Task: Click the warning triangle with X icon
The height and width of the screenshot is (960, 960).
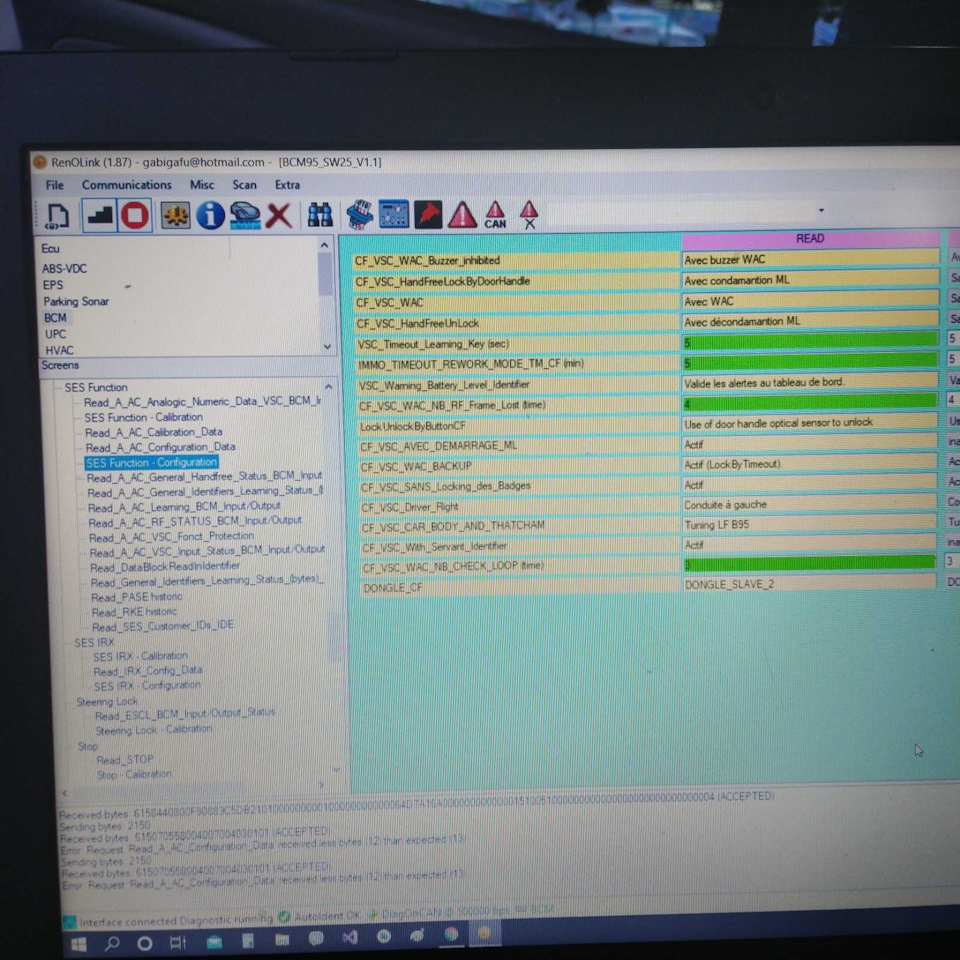Action: click(x=529, y=215)
